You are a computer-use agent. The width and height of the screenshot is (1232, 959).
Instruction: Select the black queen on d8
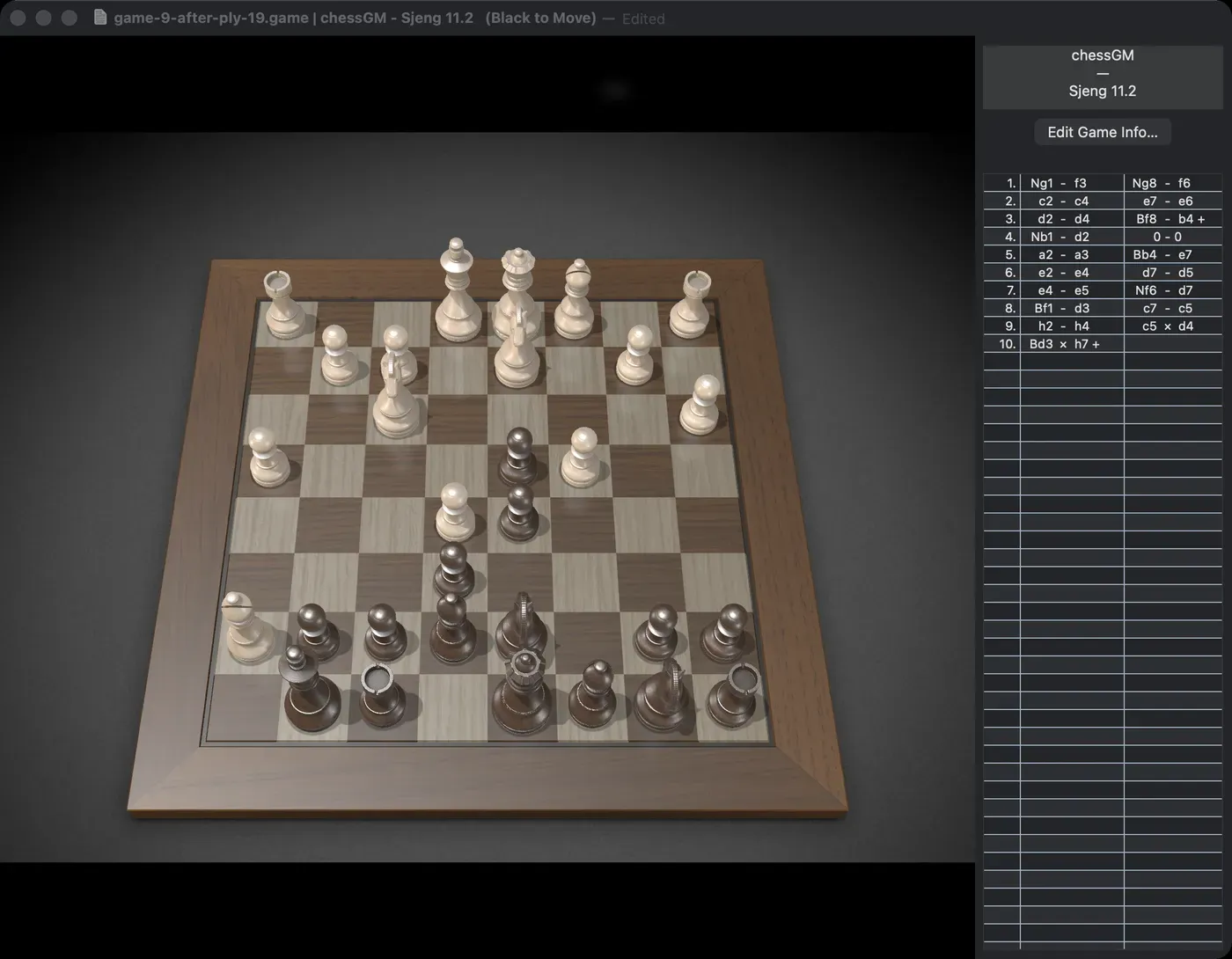[523, 693]
